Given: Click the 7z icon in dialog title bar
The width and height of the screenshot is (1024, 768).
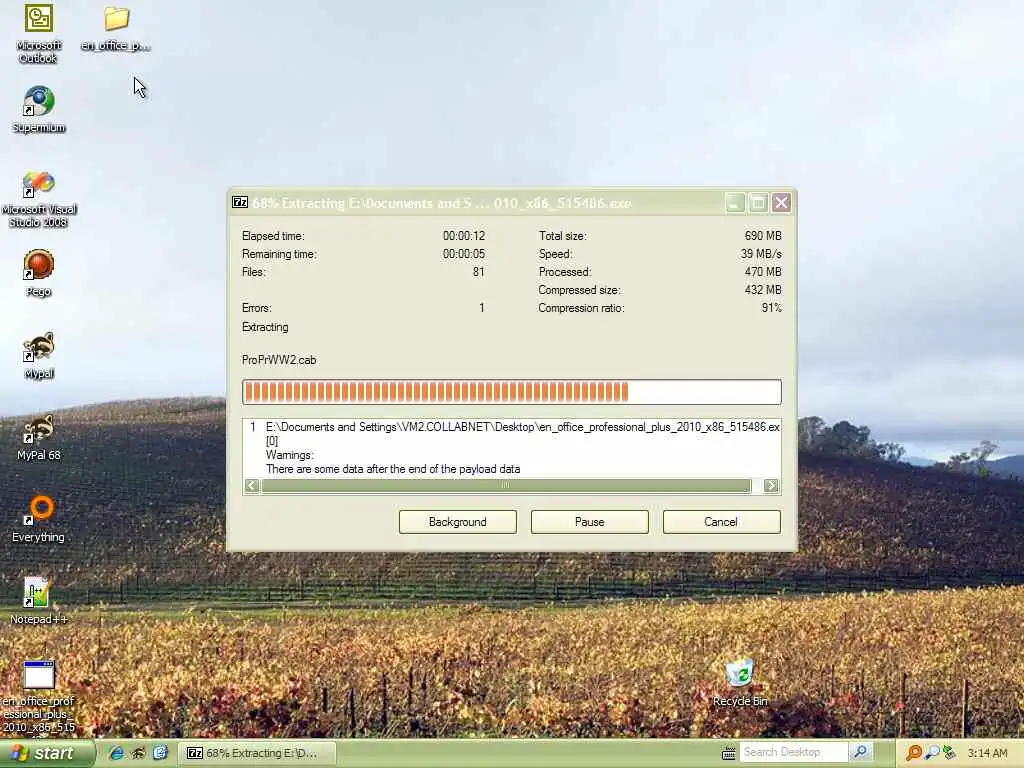Looking at the screenshot, I should 240,202.
